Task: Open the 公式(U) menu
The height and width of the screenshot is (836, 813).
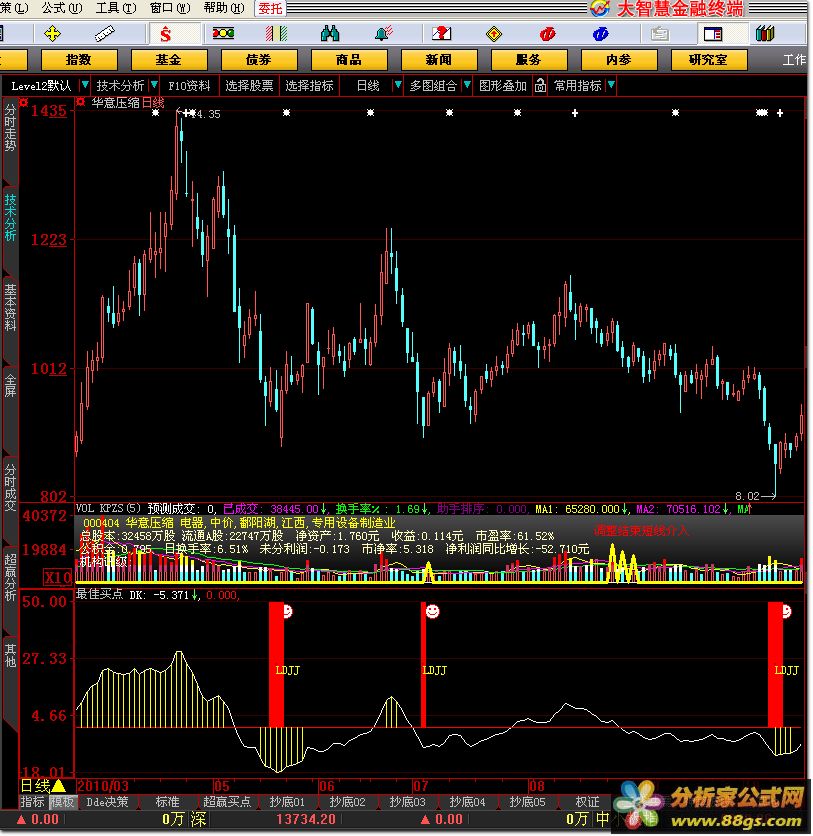Action: pyautogui.click(x=62, y=9)
